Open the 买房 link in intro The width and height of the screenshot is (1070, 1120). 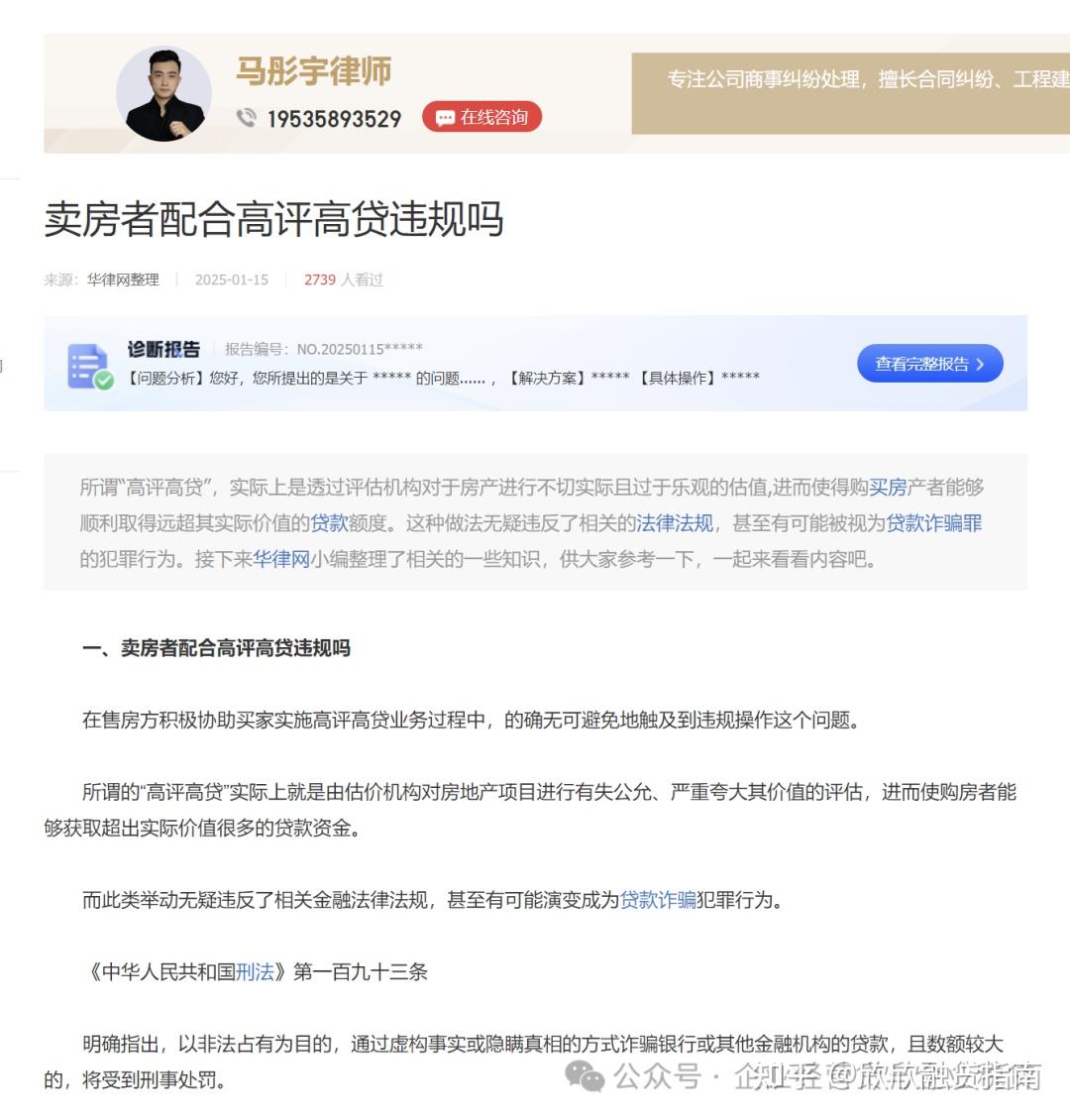[x=888, y=487]
